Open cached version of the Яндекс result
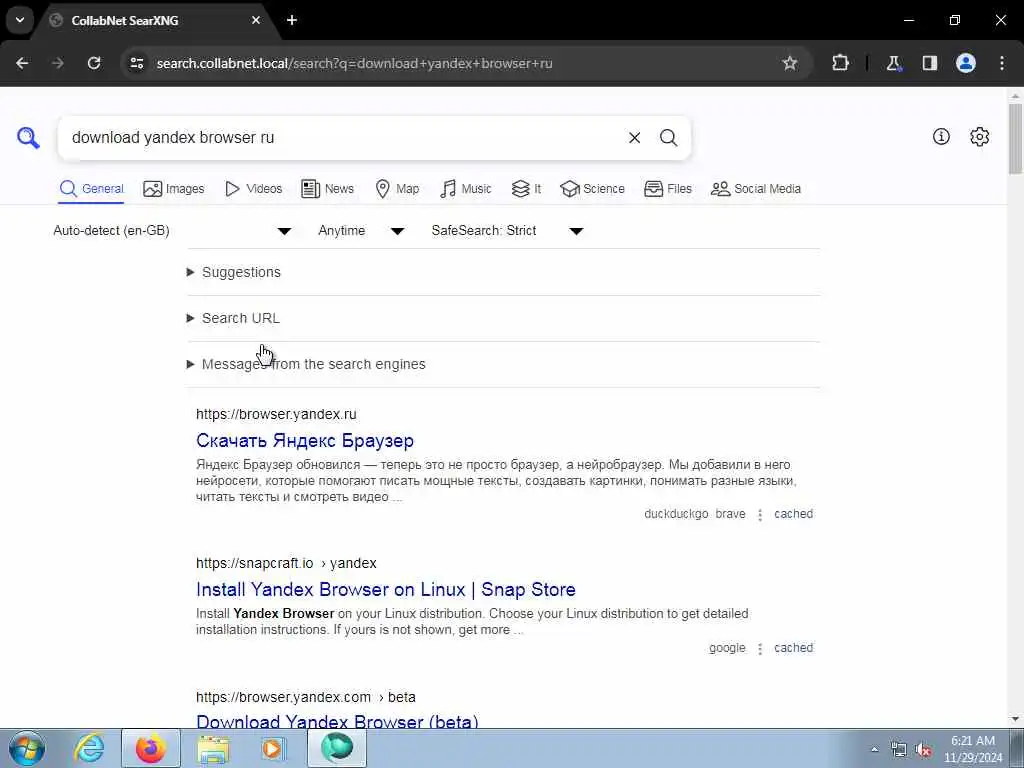This screenshot has width=1024, height=768. [793, 514]
